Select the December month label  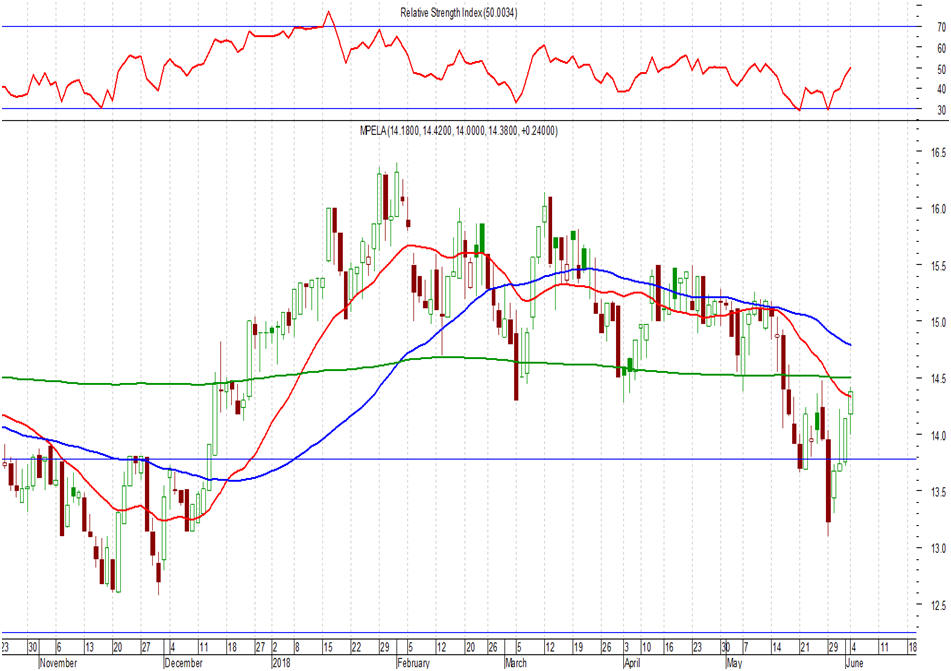coord(183,663)
